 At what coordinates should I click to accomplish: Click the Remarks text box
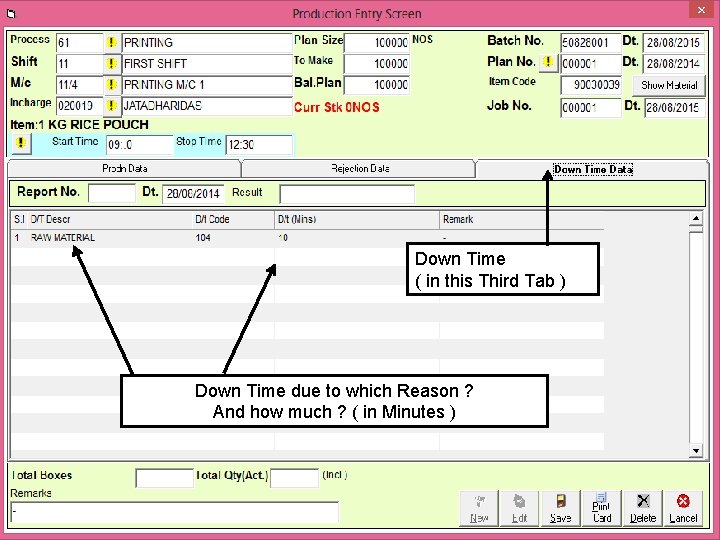pyautogui.click(x=174, y=512)
